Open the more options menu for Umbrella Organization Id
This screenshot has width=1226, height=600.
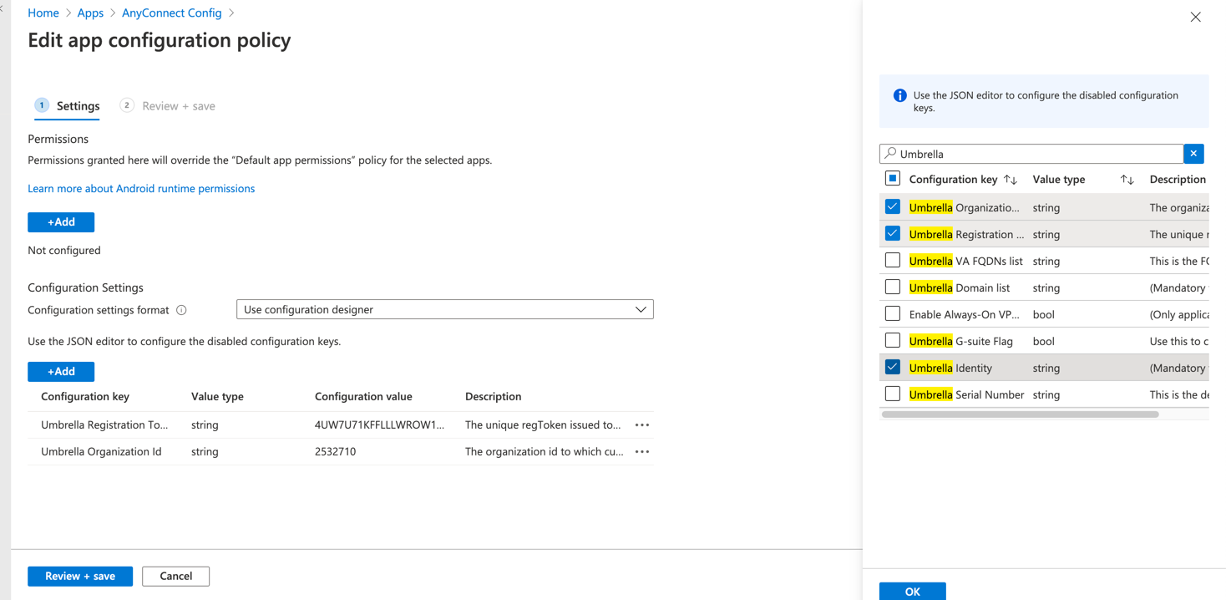pyautogui.click(x=642, y=452)
